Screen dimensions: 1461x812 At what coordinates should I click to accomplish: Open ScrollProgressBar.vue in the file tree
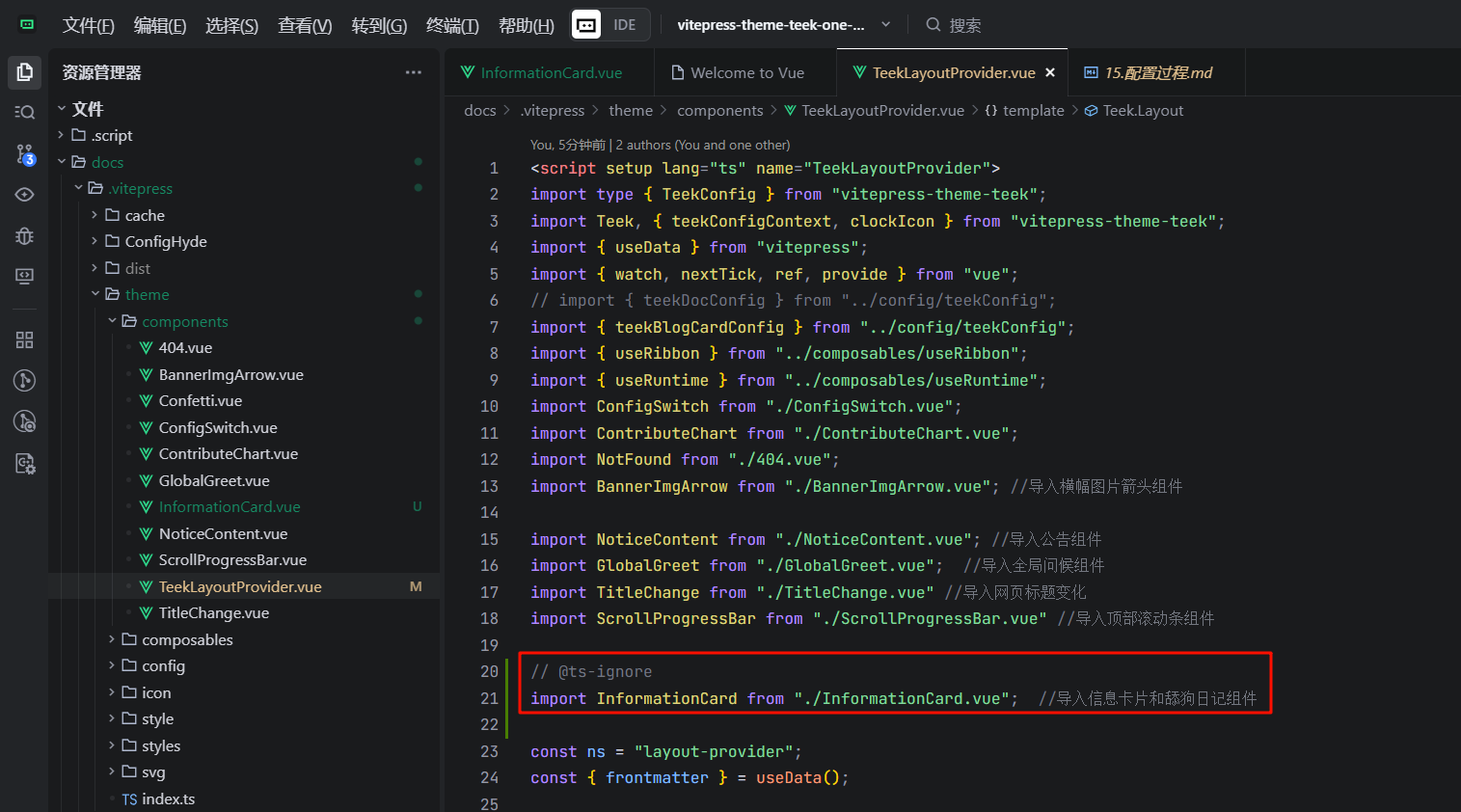pyautogui.click(x=233, y=560)
